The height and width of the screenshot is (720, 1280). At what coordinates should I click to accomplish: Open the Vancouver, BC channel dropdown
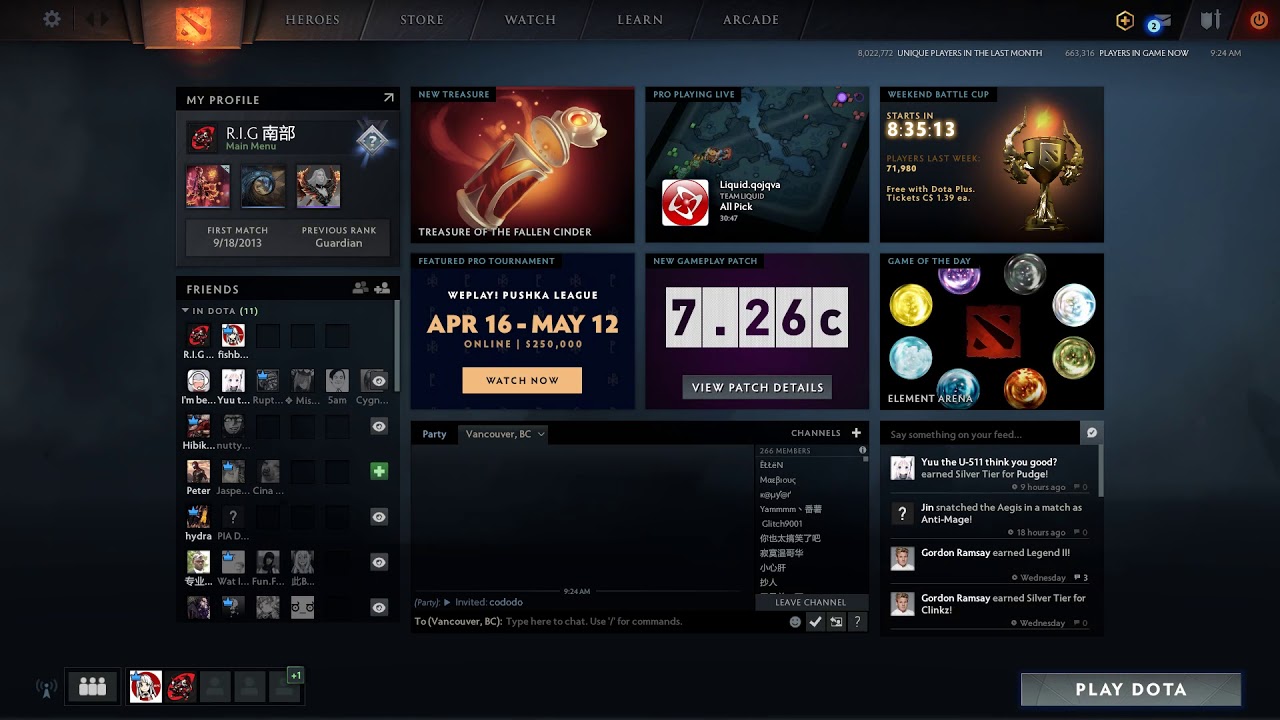503,434
